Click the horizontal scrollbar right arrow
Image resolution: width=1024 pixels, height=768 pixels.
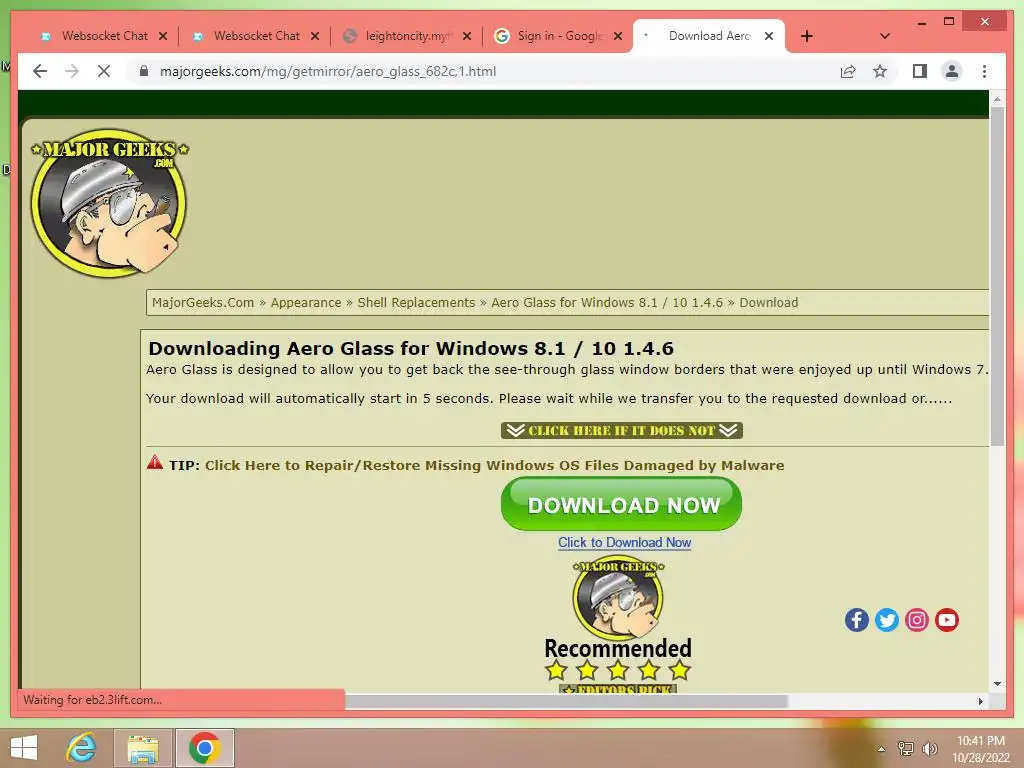pyautogui.click(x=980, y=701)
